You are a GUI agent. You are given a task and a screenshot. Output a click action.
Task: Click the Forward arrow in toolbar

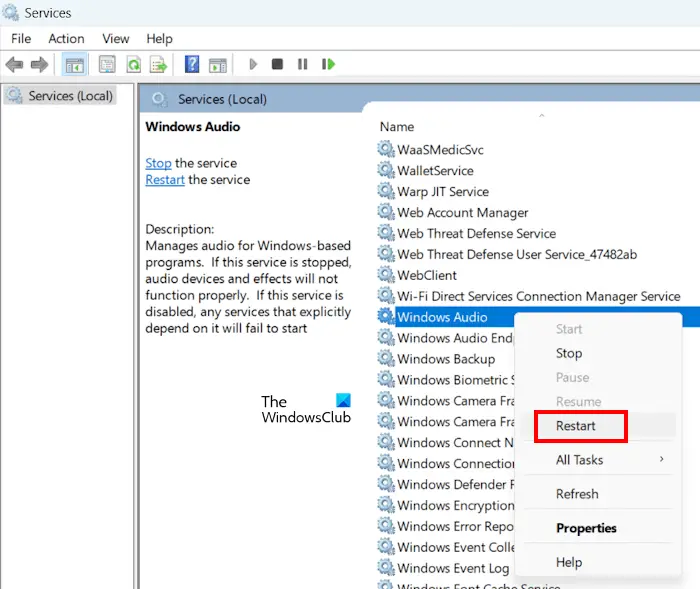coord(39,65)
